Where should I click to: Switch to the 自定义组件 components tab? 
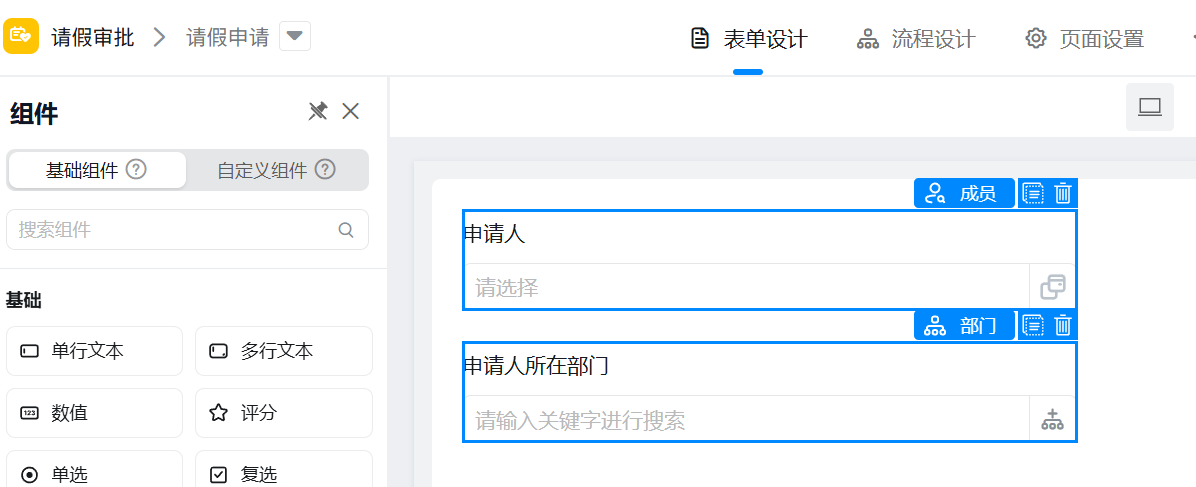tap(262, 170)
